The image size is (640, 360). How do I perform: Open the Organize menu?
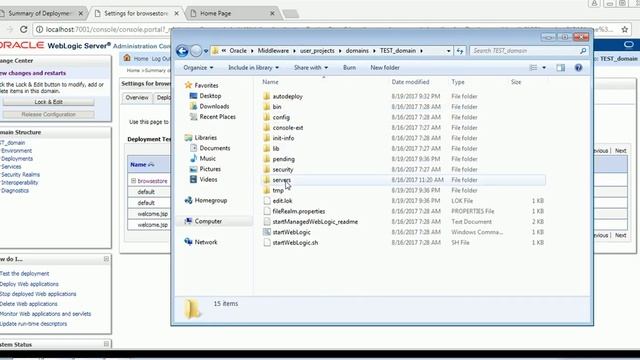(x=198, y=68)
